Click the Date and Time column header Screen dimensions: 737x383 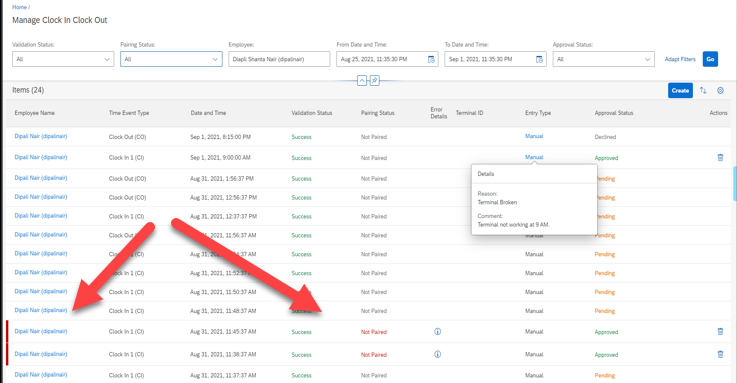(208, 113)
